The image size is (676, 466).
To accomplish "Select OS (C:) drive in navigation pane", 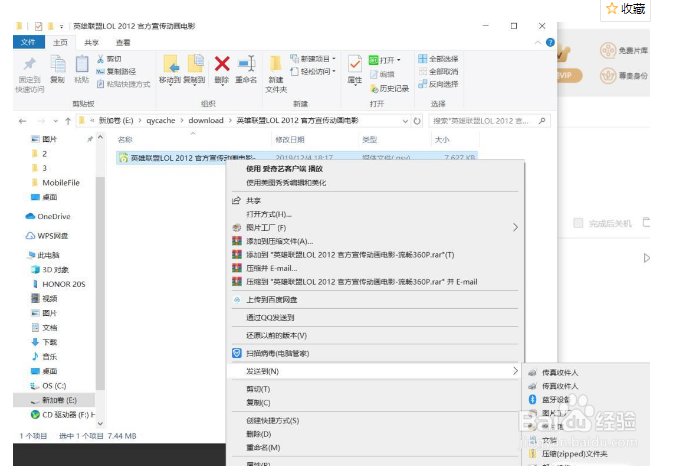I will tap(48, 386).
